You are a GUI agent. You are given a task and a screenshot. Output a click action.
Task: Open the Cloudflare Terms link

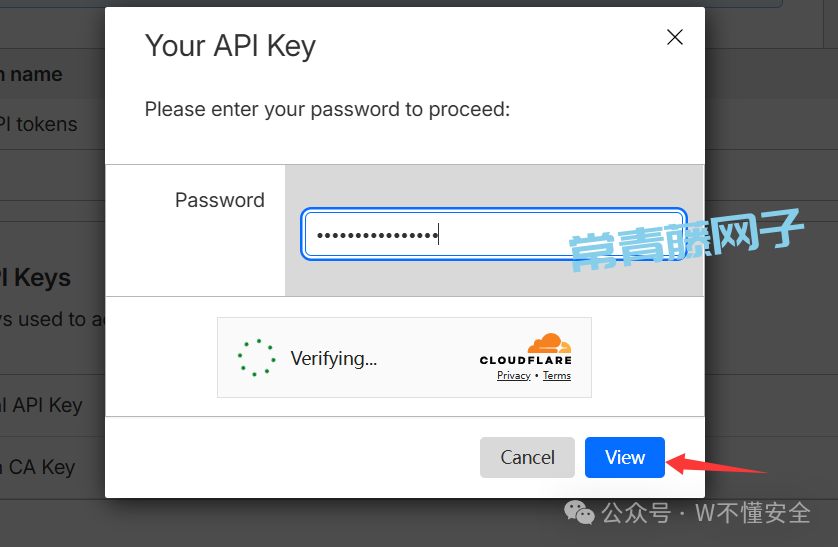click(557, 376)
